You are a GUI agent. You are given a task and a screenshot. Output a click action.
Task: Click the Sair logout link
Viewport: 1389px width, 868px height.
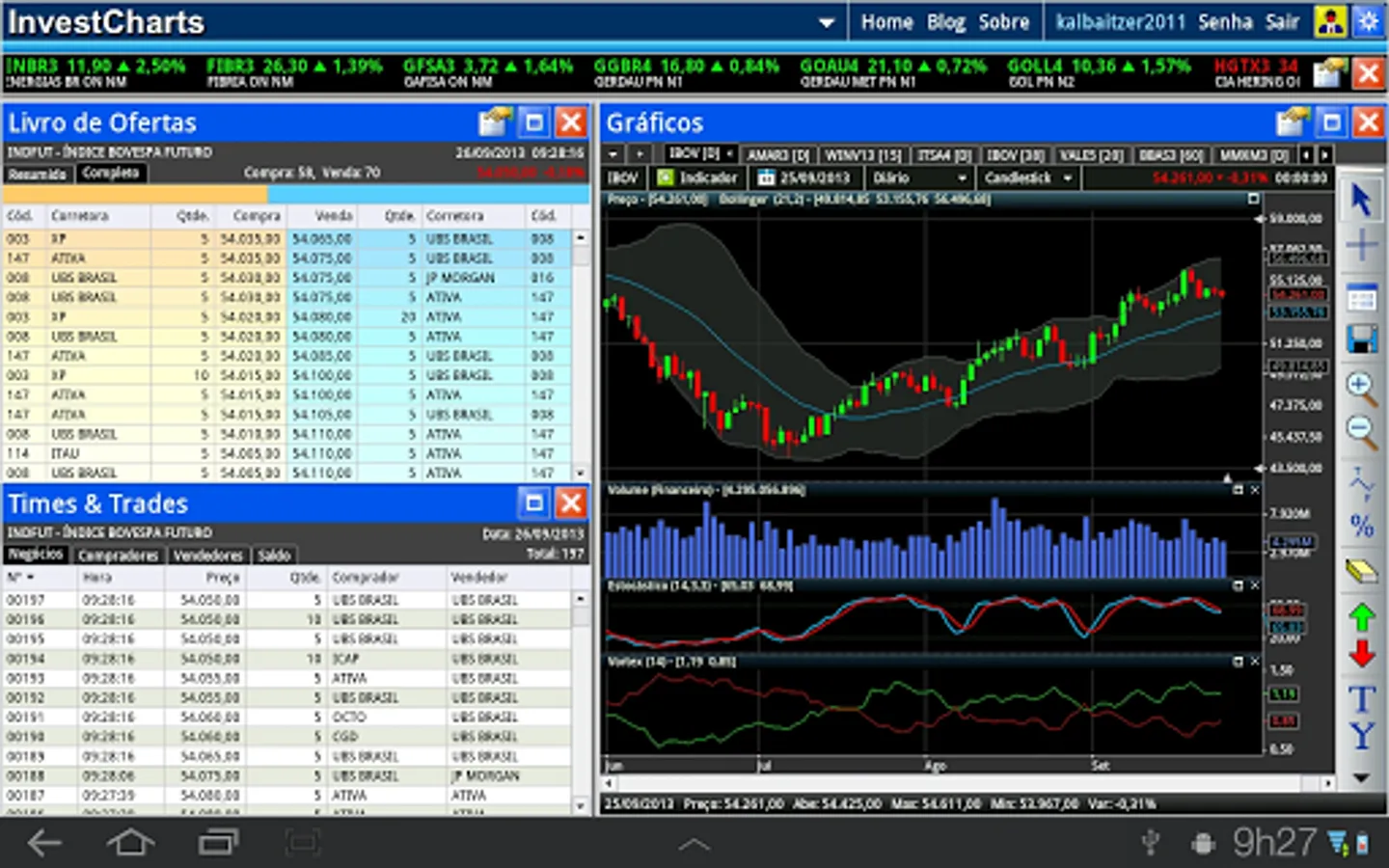pyautogui.click(x=1282, y=22)
